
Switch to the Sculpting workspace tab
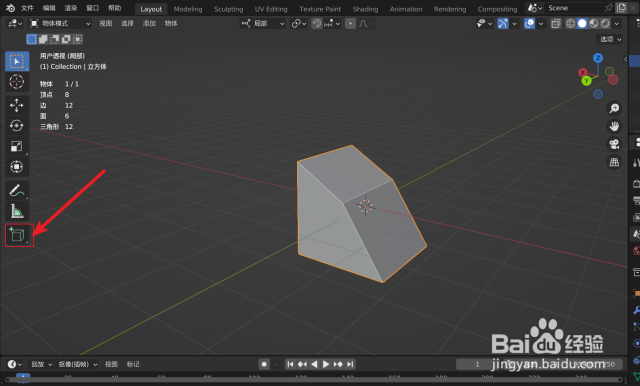point(229,9)
